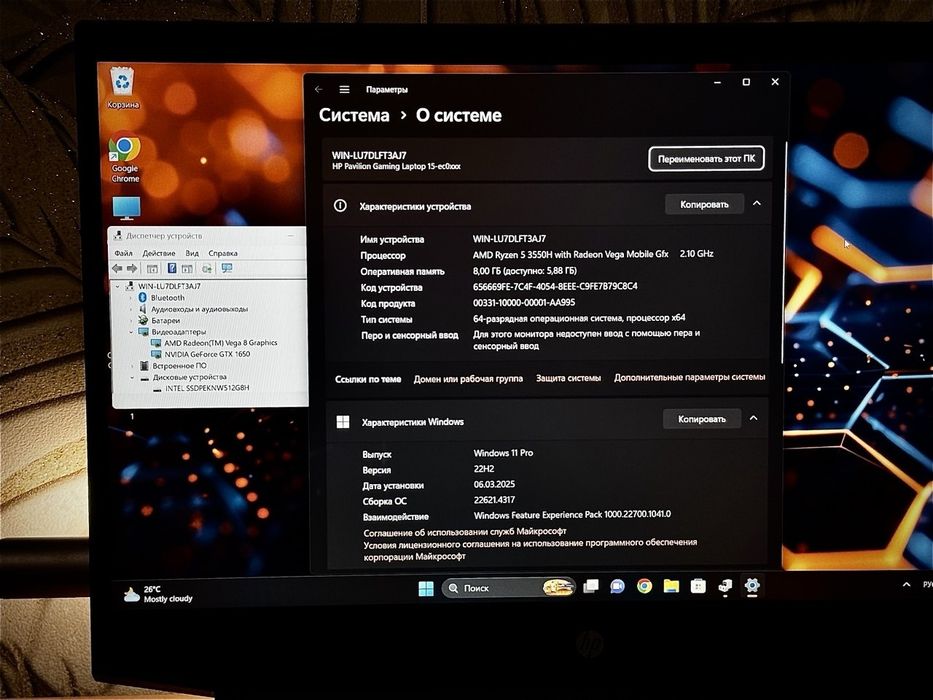The image size is (933, 700).
Task: Click install date 06.03.2025 value
Action: click(x=494, y=485)
